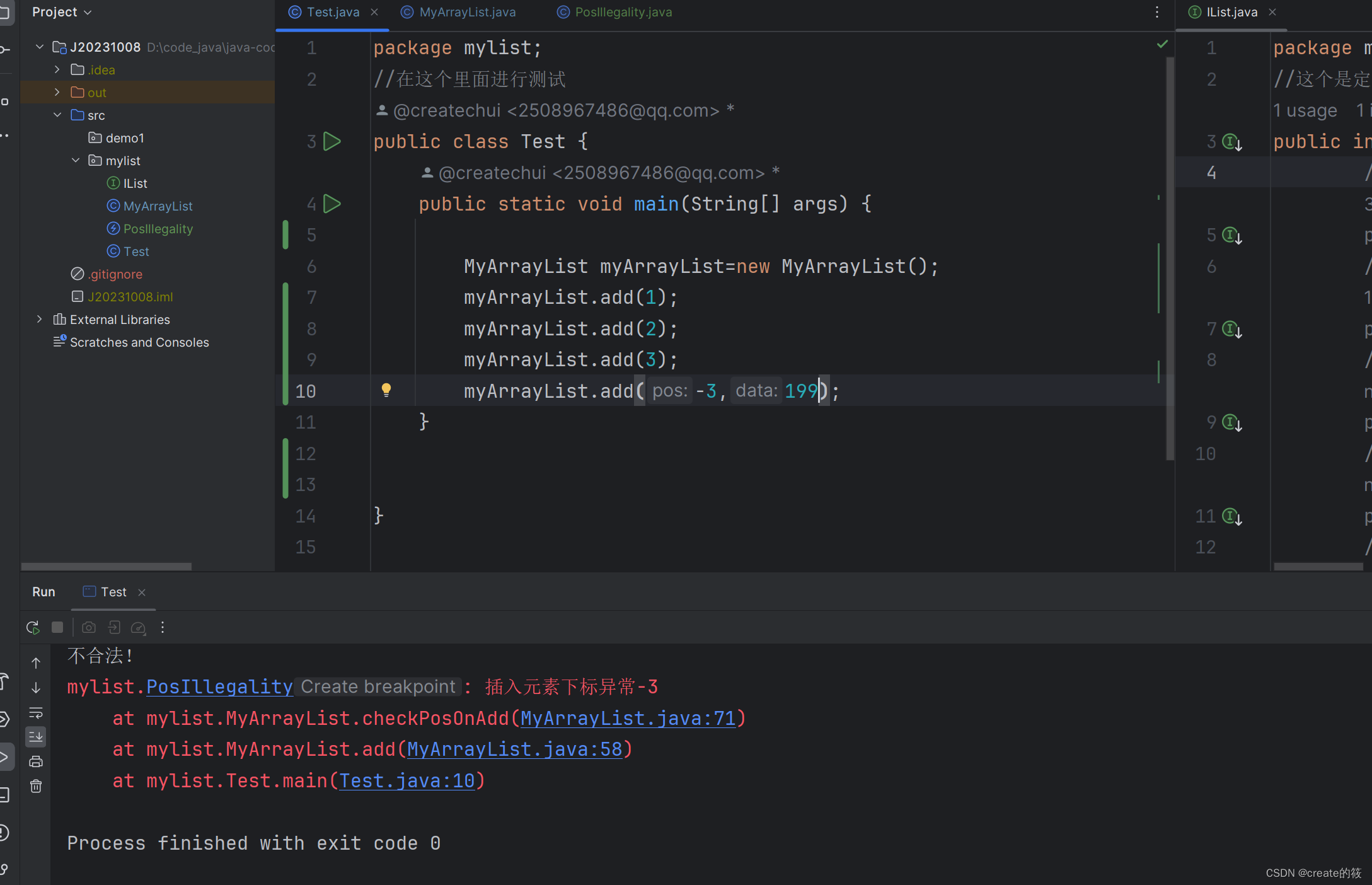Click the project panel horizontal scrollbar
Viewport: 1372px width, 885px height.
[106, 566]
